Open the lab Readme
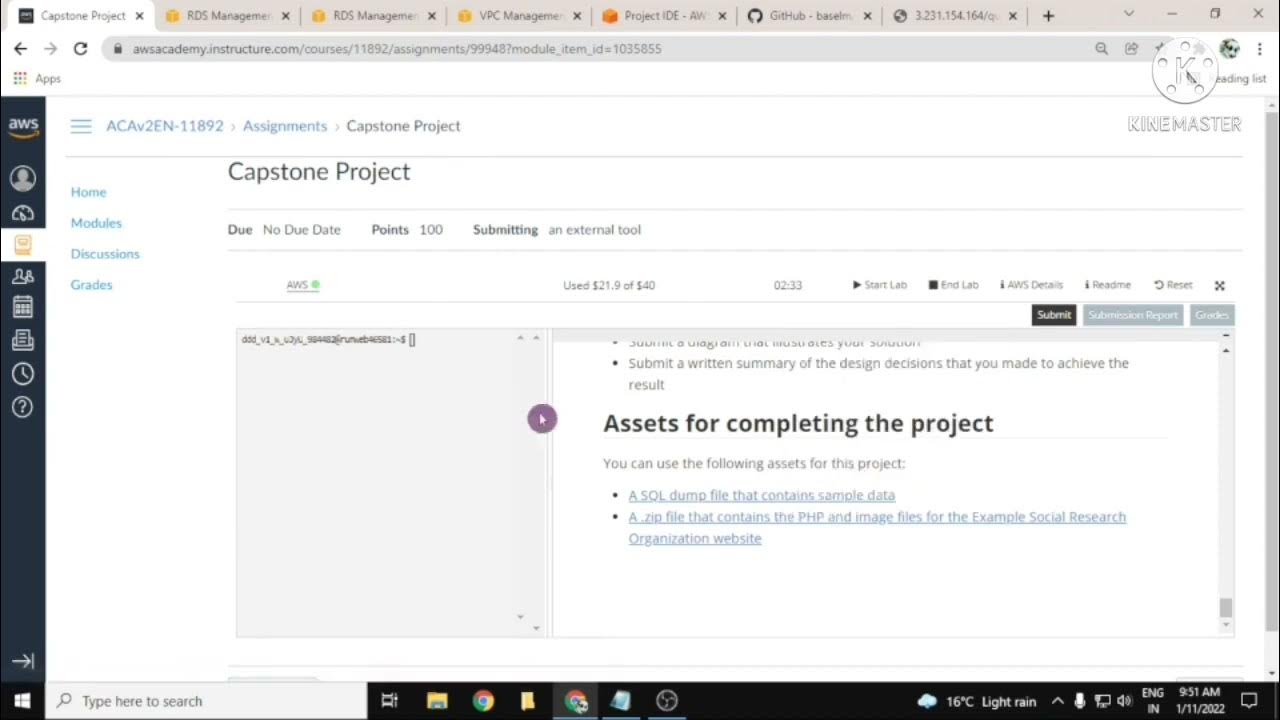Image resolution: width=1280 pixels, height=720 pixels. click(1108, 285)
